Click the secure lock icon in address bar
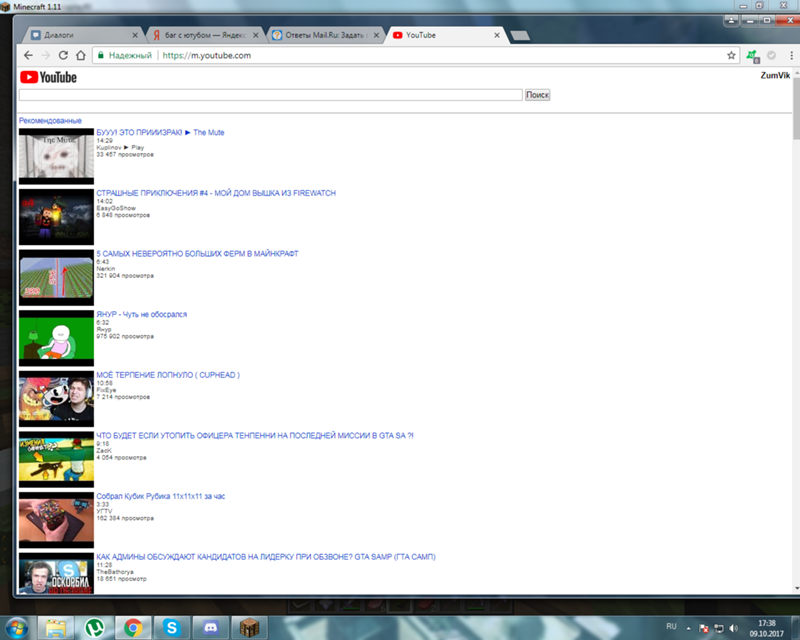The width and height of the screenshot is (800, 640). pyautogui.click(x=101, y=55)
